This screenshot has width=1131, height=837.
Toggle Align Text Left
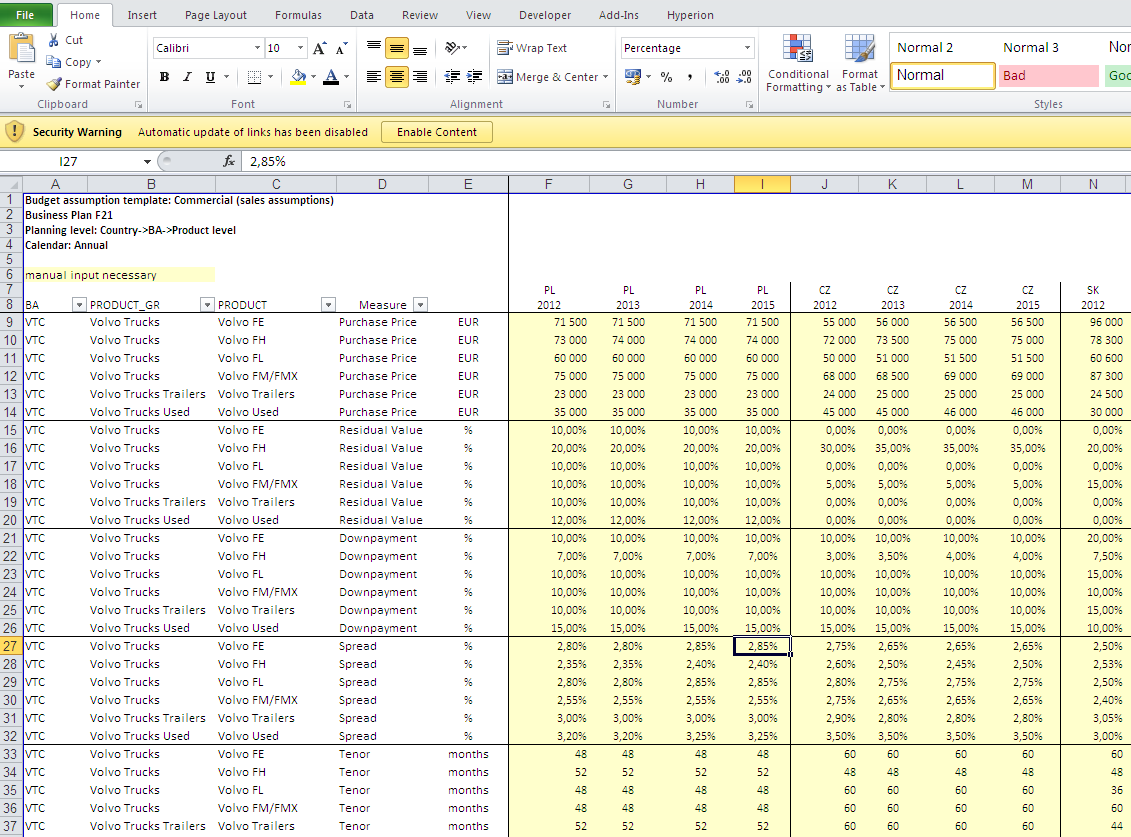coord(374,76)
